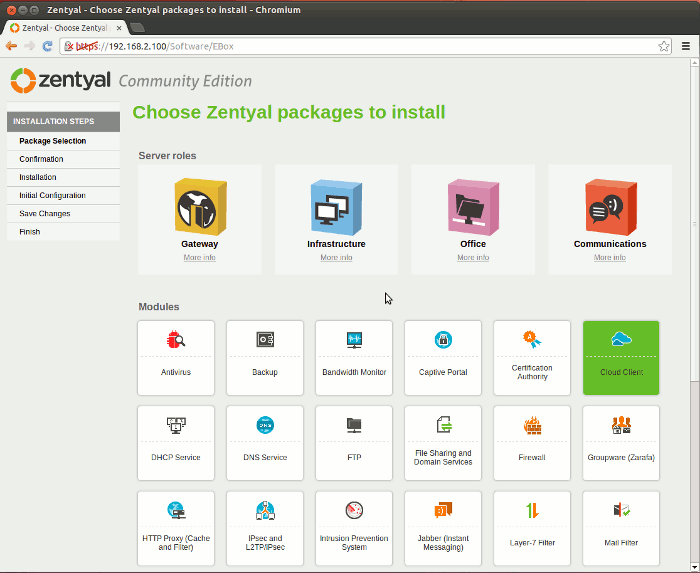
Task: Reload the page
Action: coord(47,46)
